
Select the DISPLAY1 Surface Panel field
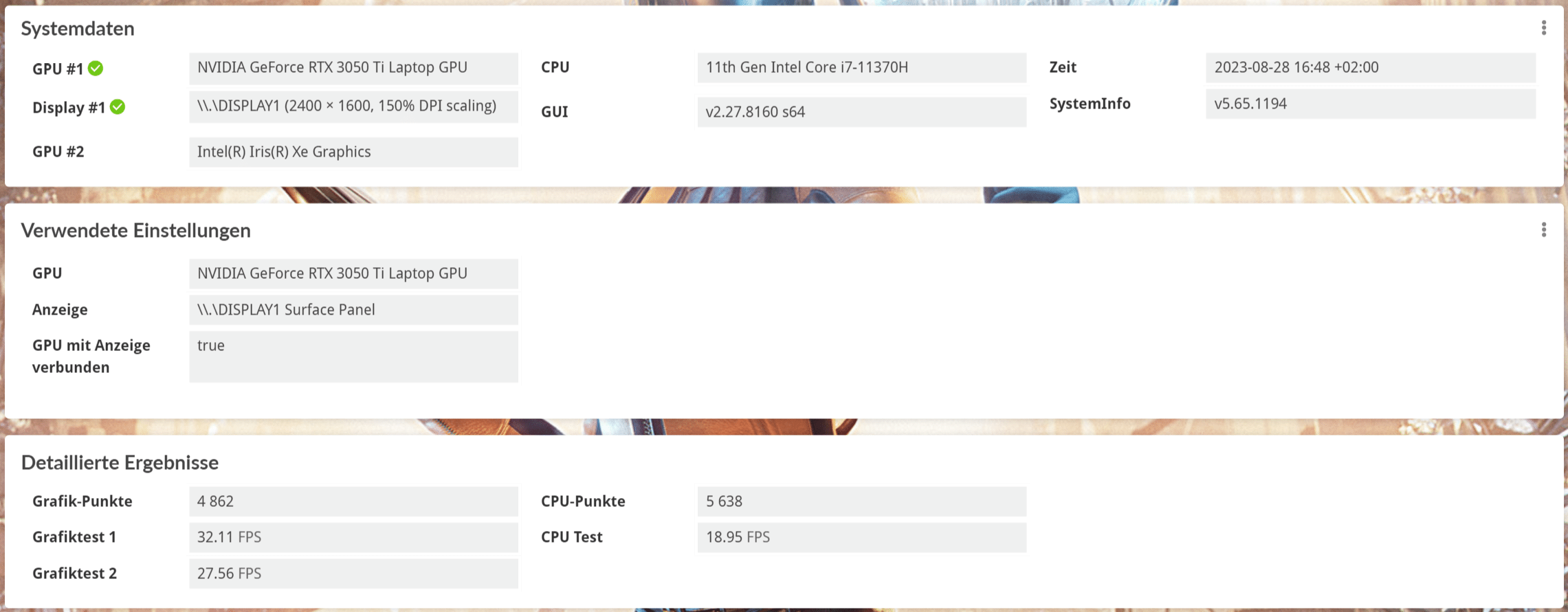tap(353, 310)
